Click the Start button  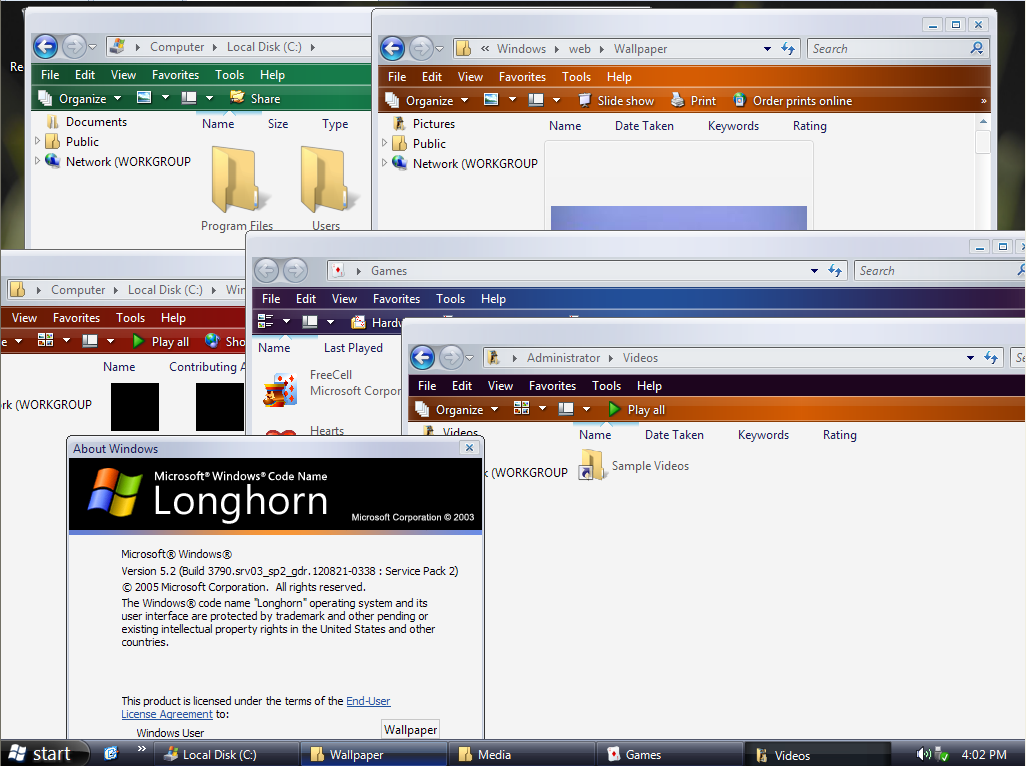click(x=43, y=754)
